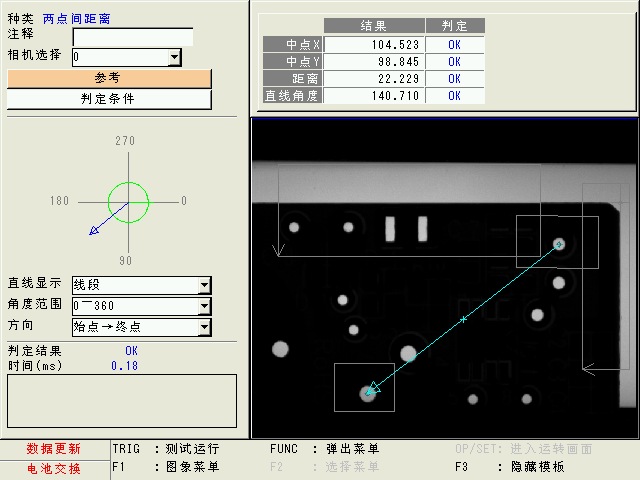Expand the 方向 dropdown showing 始点→终点
This screenshot has height=480, width=640.
click(204, 327)
